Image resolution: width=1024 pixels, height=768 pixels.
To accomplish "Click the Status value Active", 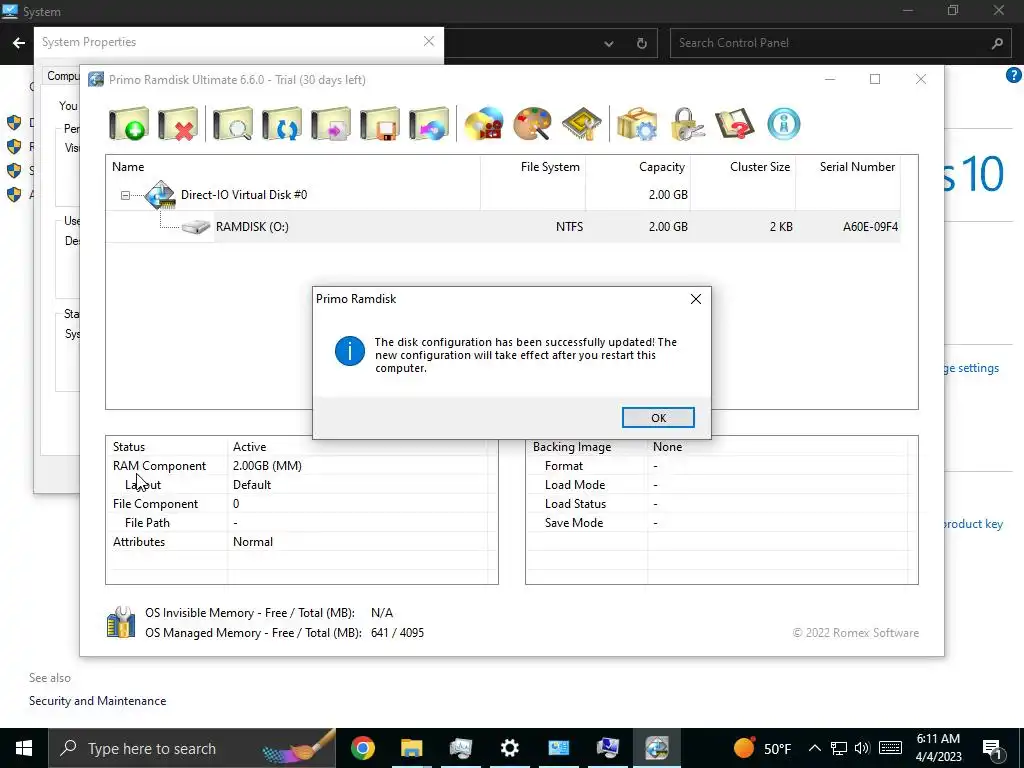I will click(249, 447).
